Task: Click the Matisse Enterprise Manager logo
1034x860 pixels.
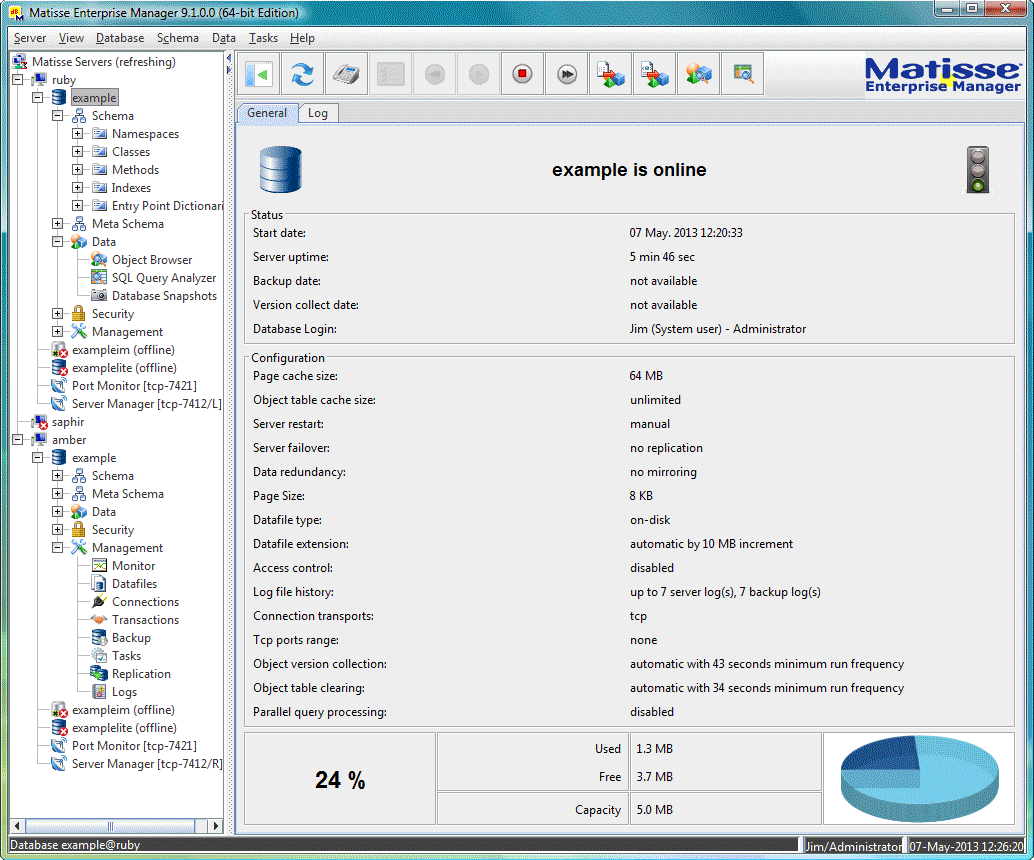Action: click(x=943, y=75)
